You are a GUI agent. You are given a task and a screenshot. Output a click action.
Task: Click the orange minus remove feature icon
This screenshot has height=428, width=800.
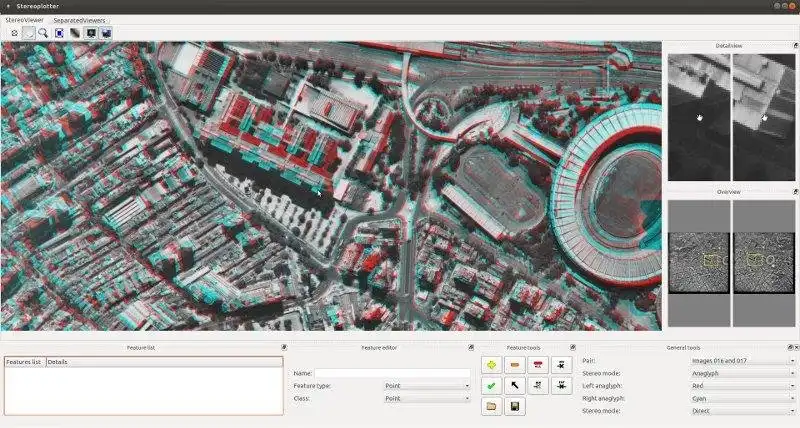click(x=514, y=364)
